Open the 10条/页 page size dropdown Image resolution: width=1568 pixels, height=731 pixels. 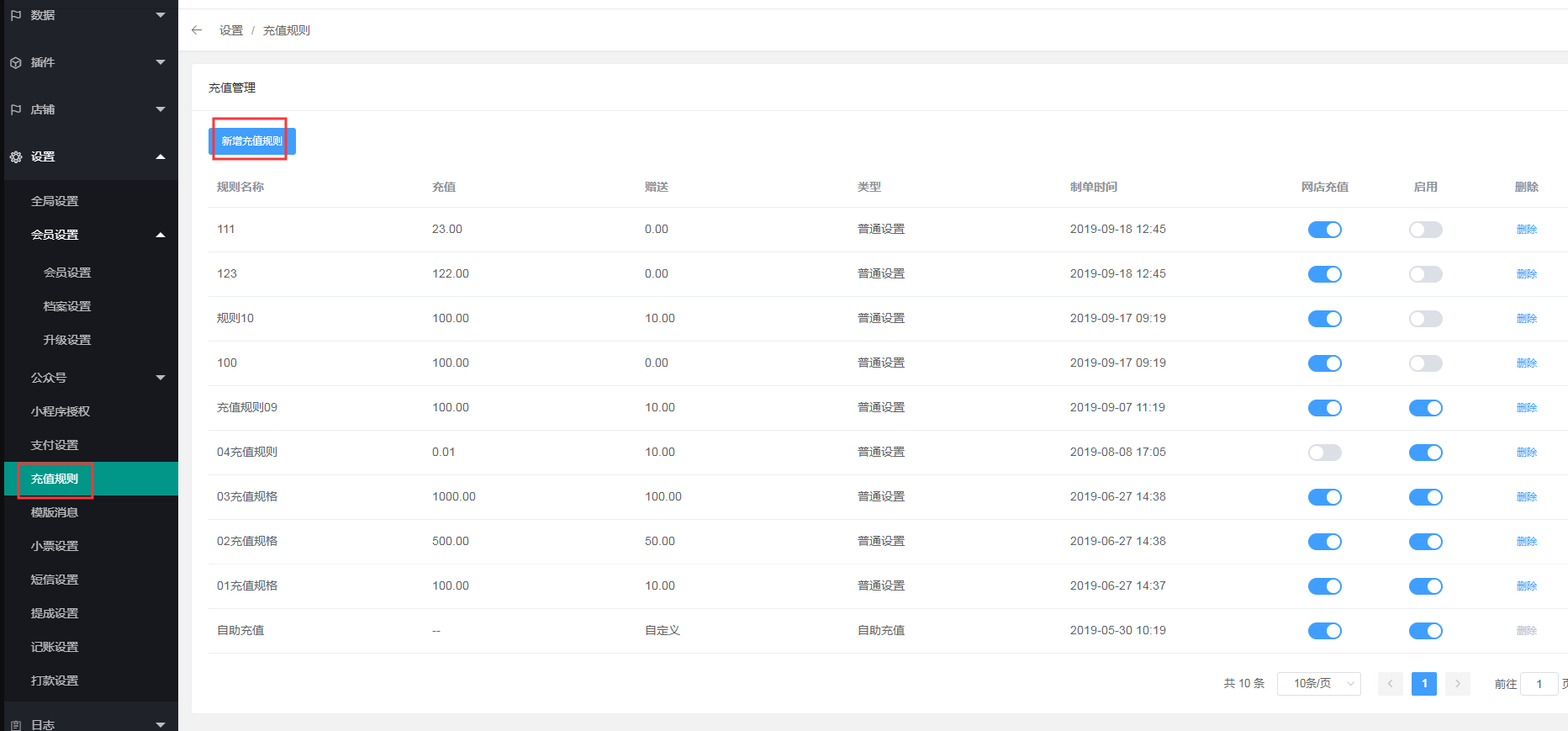(1318, 684)
